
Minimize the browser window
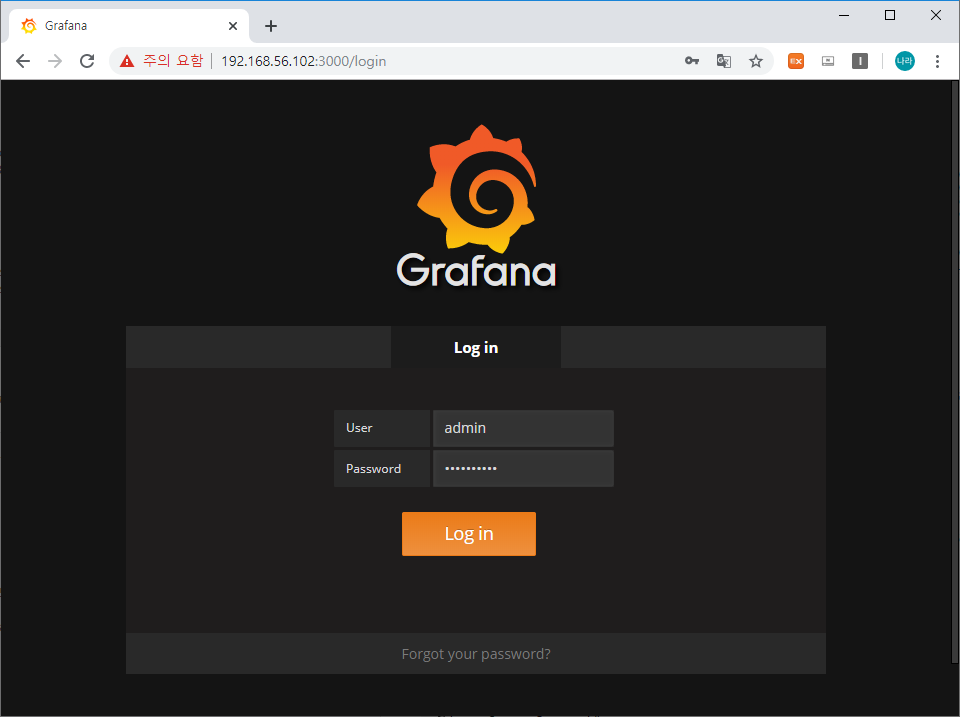click(844, 15)
